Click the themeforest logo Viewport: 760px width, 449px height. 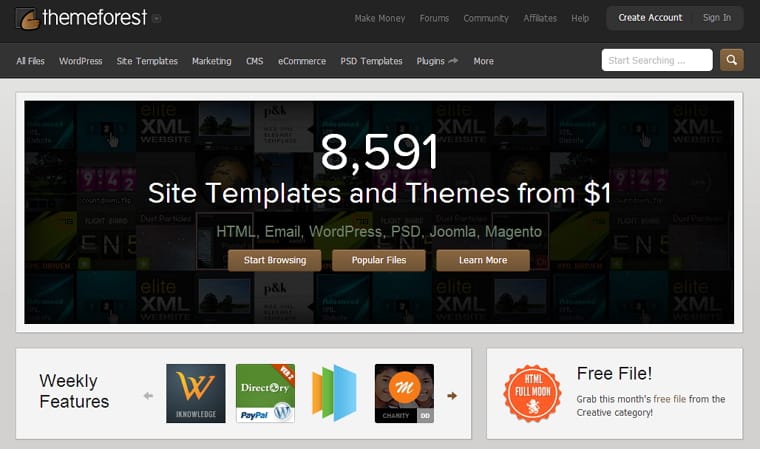point(81,18)
